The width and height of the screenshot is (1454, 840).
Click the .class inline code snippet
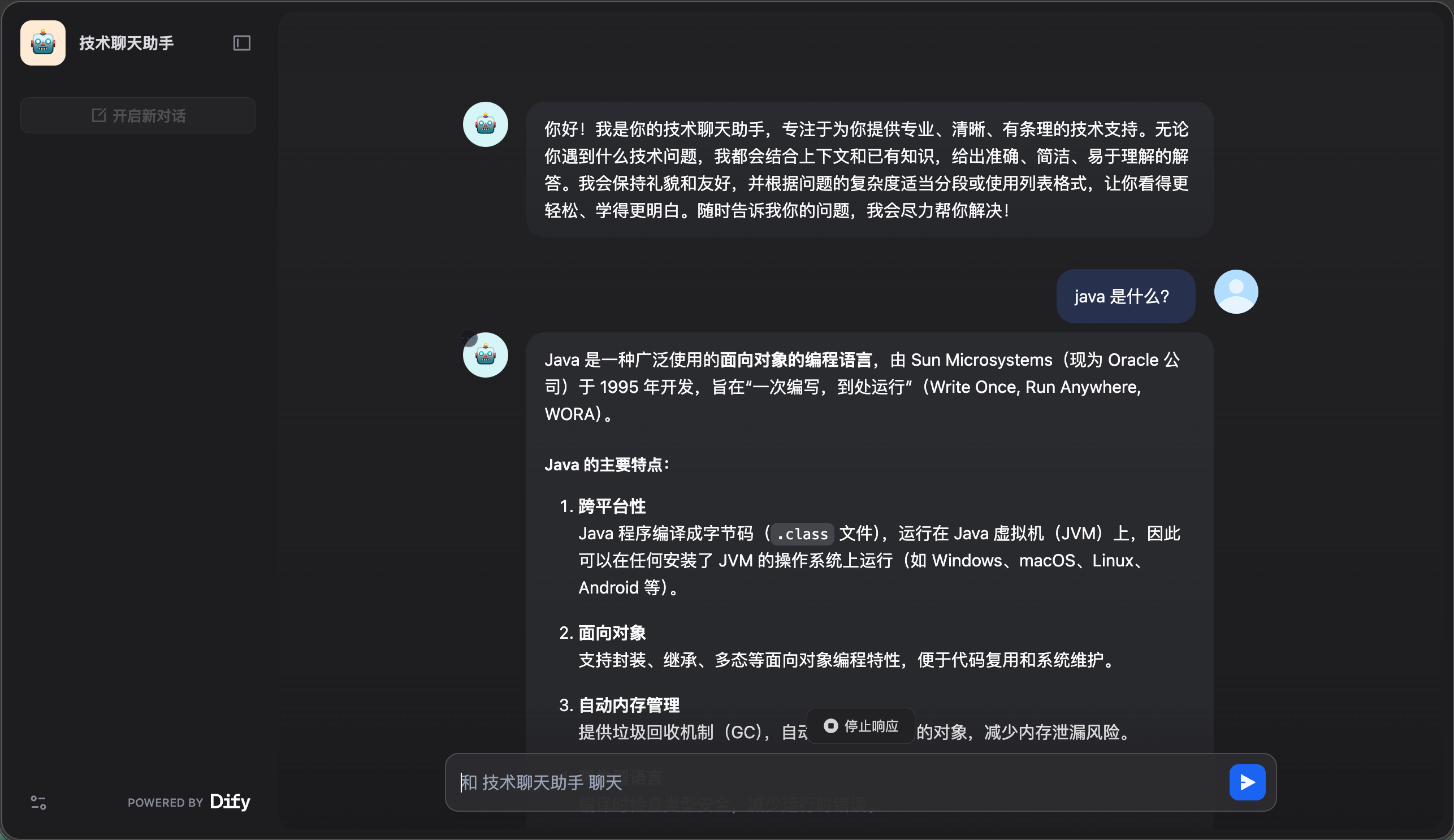coord(802,534)
